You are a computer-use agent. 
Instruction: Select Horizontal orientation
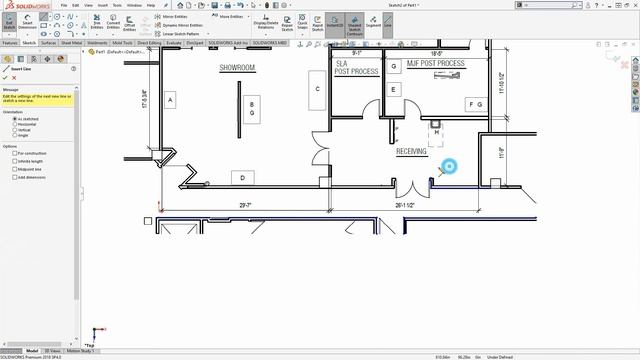15,124
